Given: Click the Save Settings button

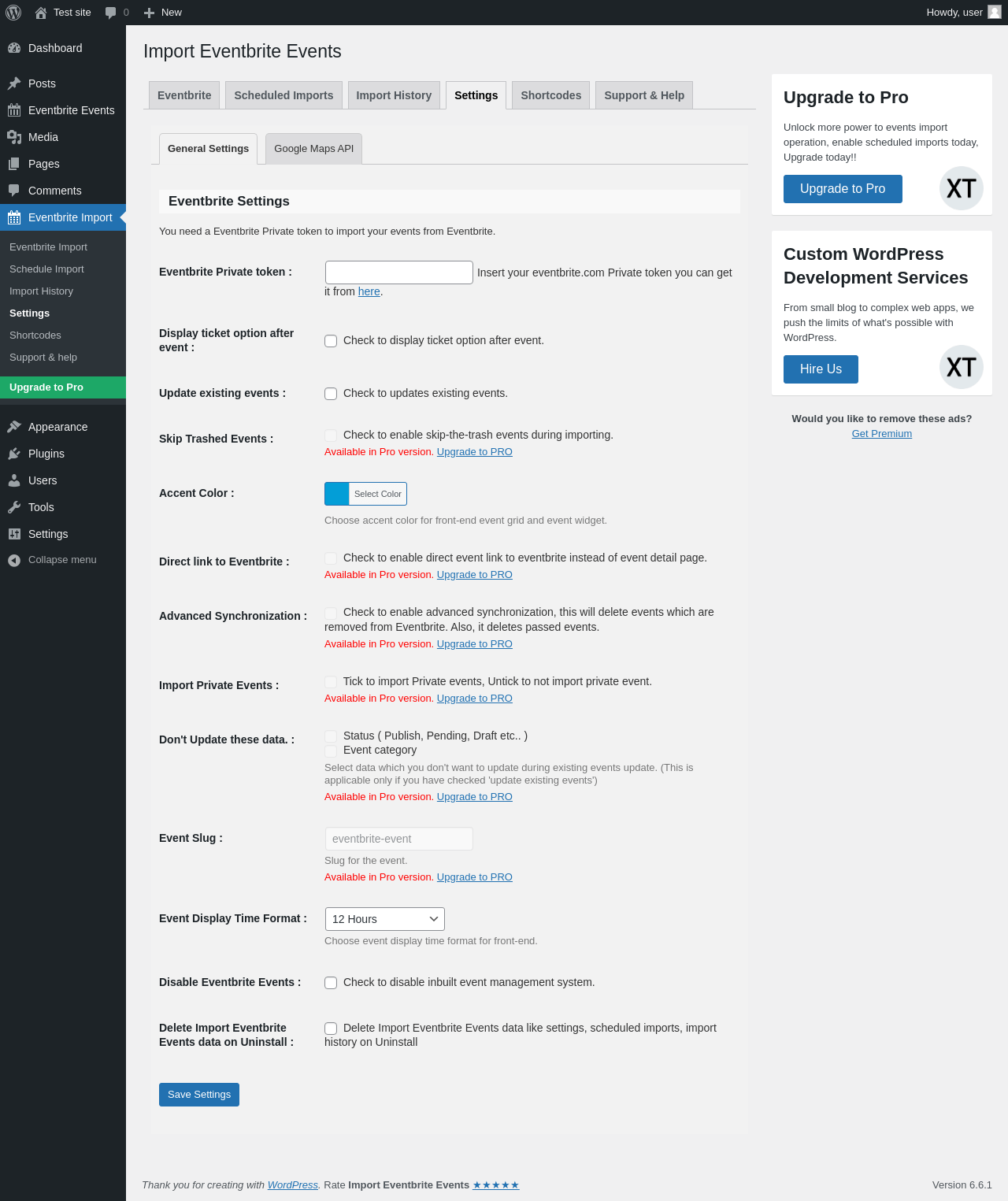Looking at the screenshot, I should [199, 1095].
